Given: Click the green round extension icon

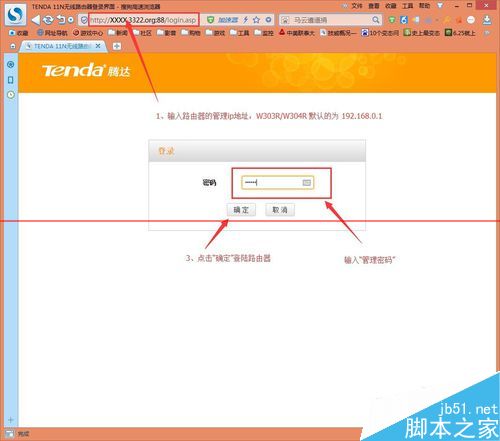Looking at the screenshot, I should coord(392,20).
